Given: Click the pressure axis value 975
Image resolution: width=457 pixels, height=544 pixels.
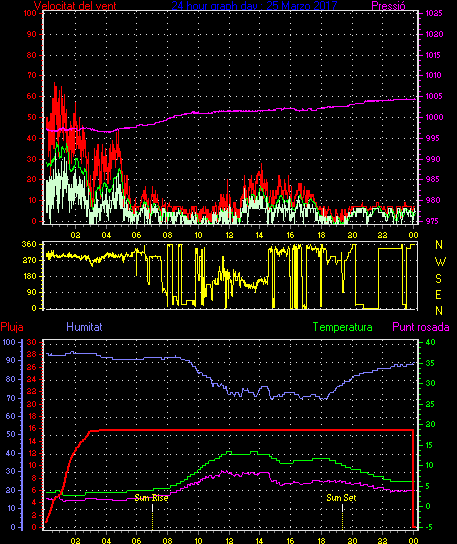Looking at the screenshot, I should (432, 221).
